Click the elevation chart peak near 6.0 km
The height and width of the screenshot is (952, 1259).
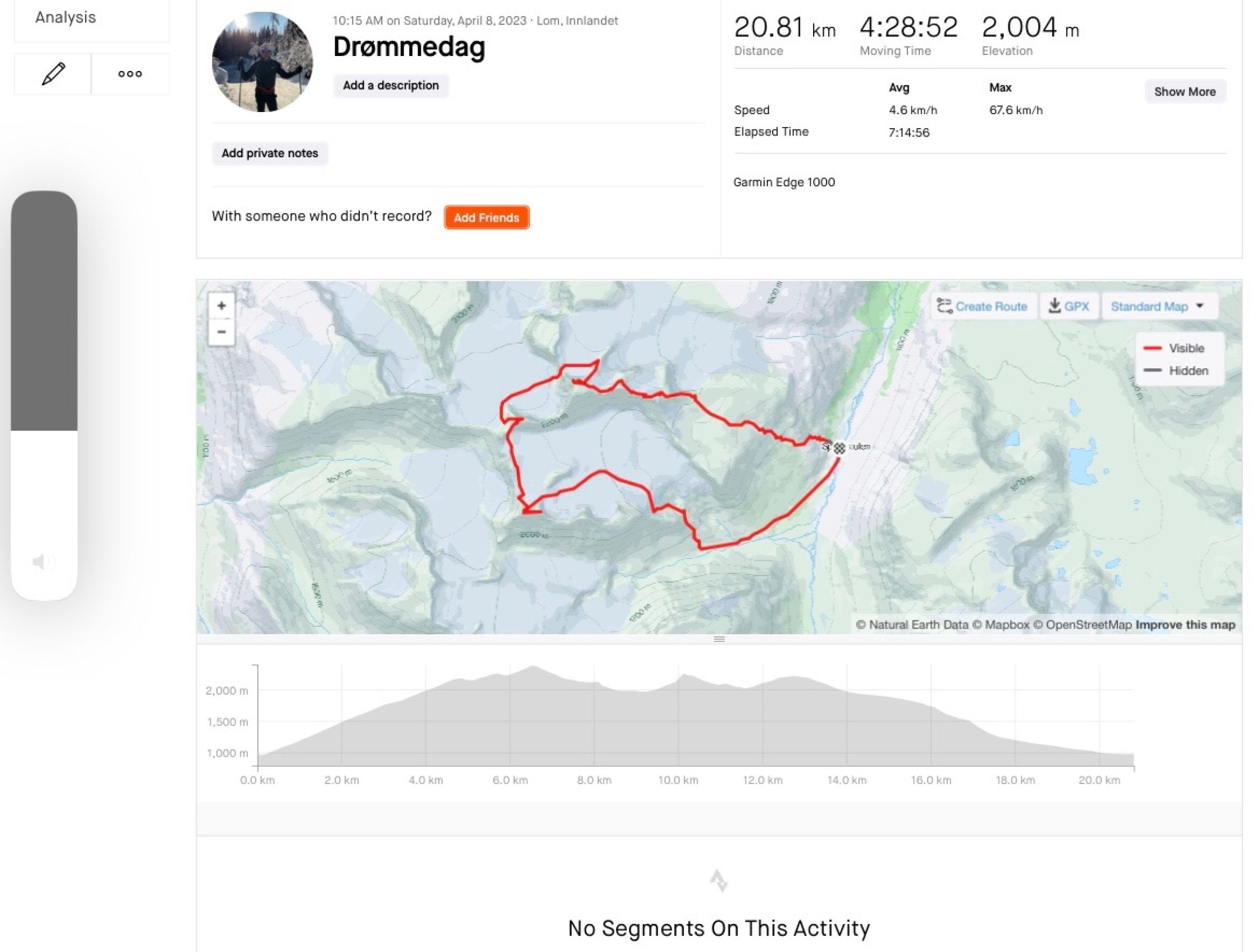[x=532, y=668]
